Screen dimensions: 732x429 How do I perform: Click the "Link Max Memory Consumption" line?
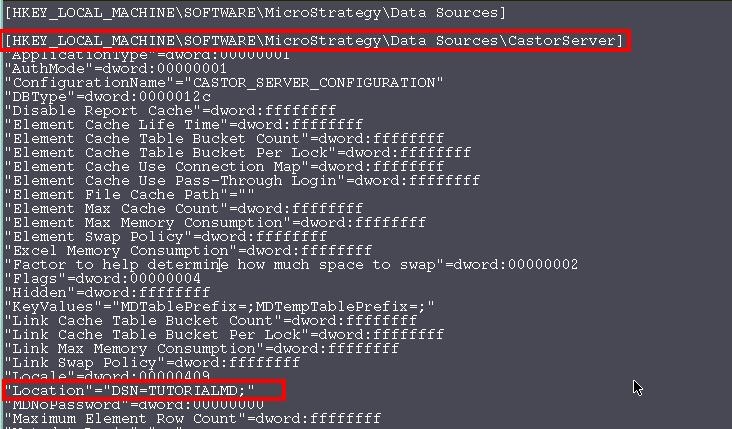pos(202,348)
